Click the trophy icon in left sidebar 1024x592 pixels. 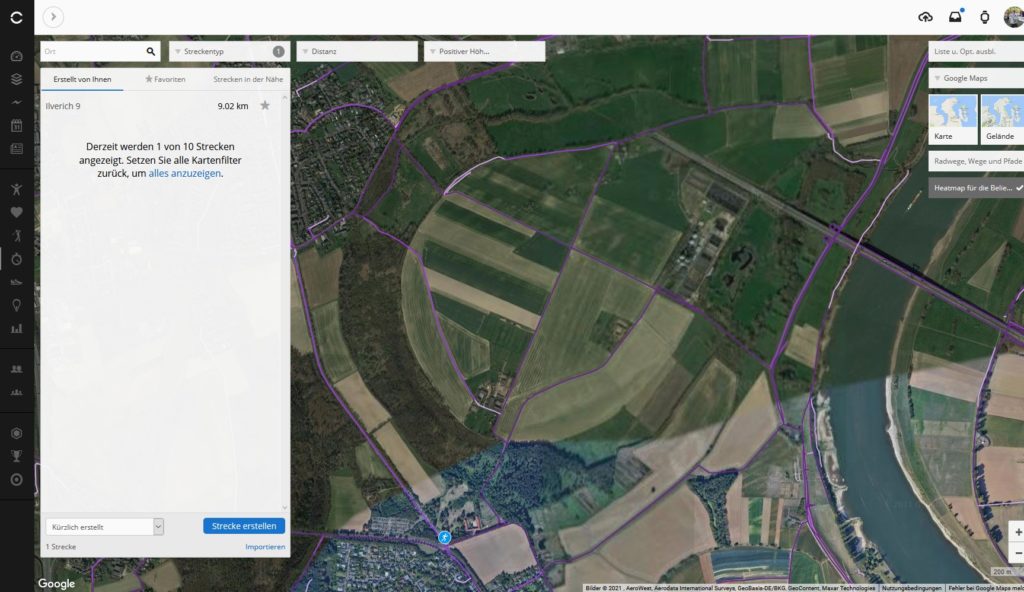coord(16,456)
